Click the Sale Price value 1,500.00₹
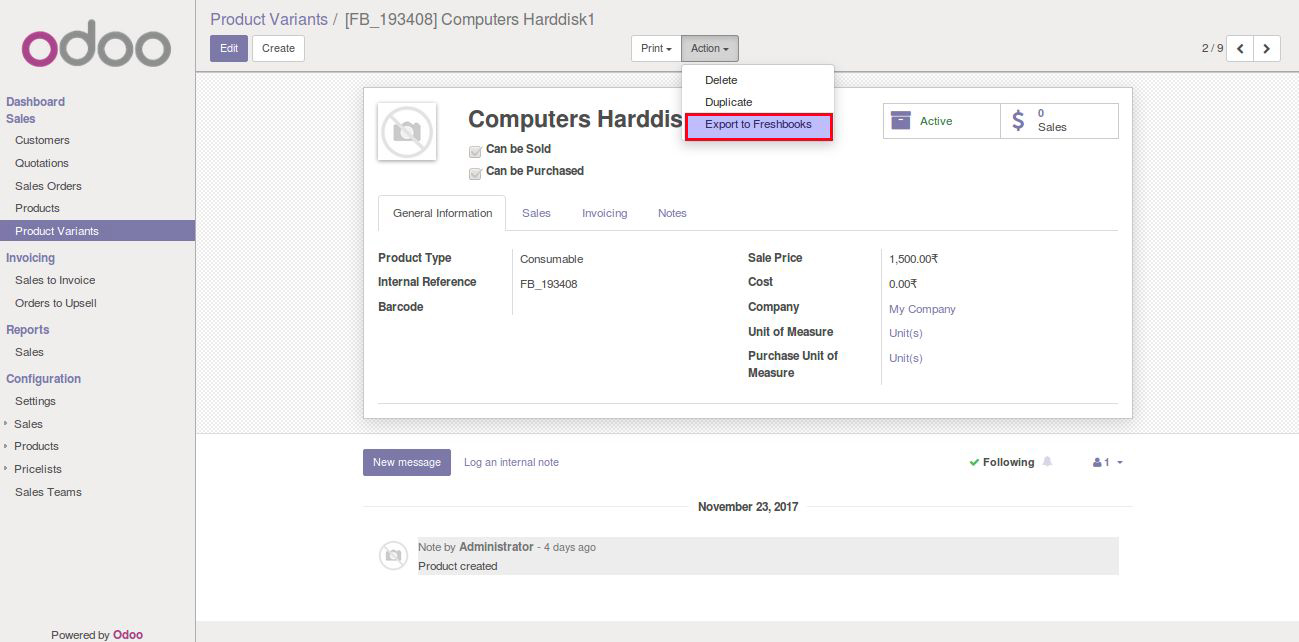This screenshot has height=642, width=1299. point(913,259)
